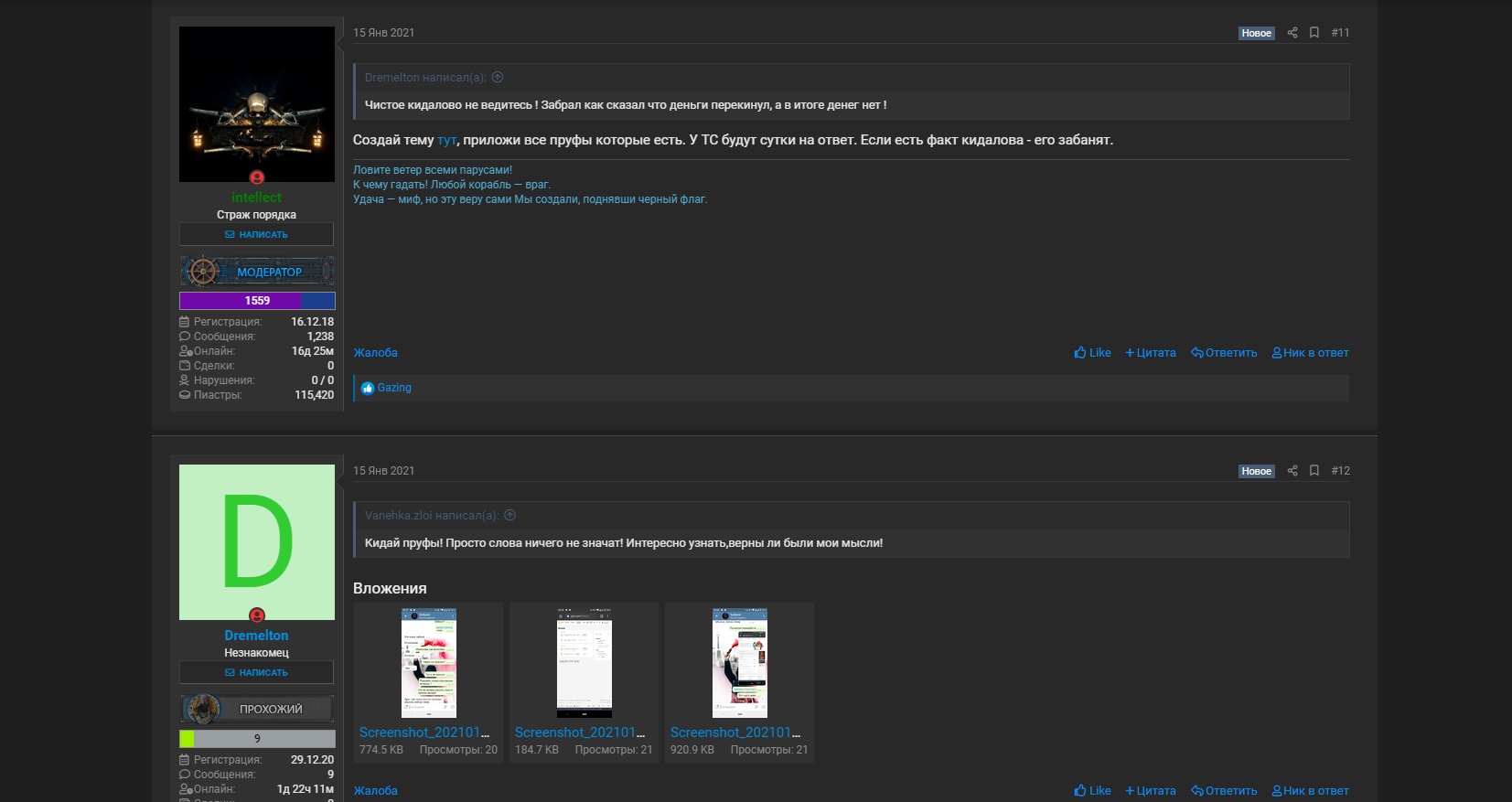This screenshot has height=802, width=1512.
Task: Click Dremelton's online status badge icon
Action: (x=257, y=615)
